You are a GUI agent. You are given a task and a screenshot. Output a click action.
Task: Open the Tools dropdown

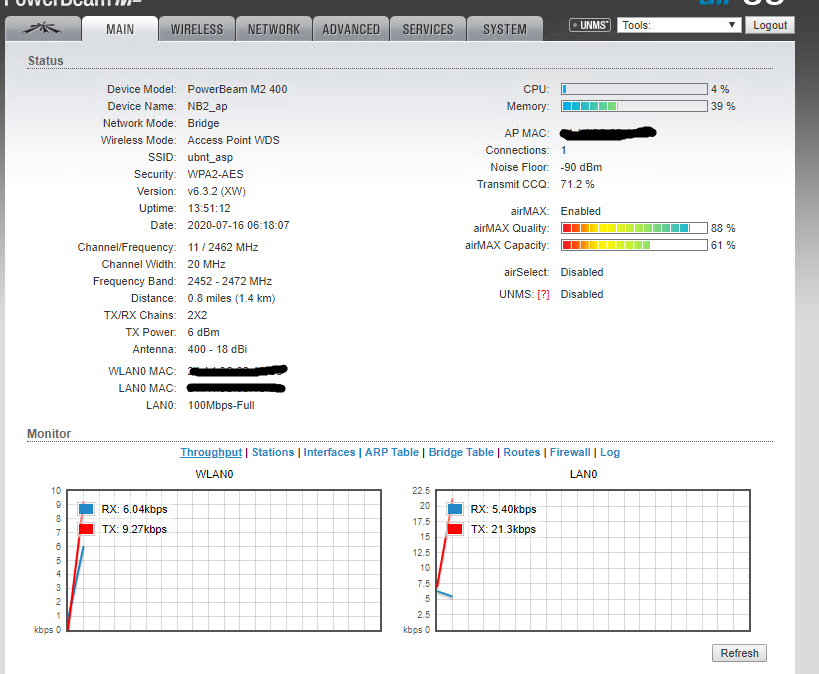click(679, 25)
